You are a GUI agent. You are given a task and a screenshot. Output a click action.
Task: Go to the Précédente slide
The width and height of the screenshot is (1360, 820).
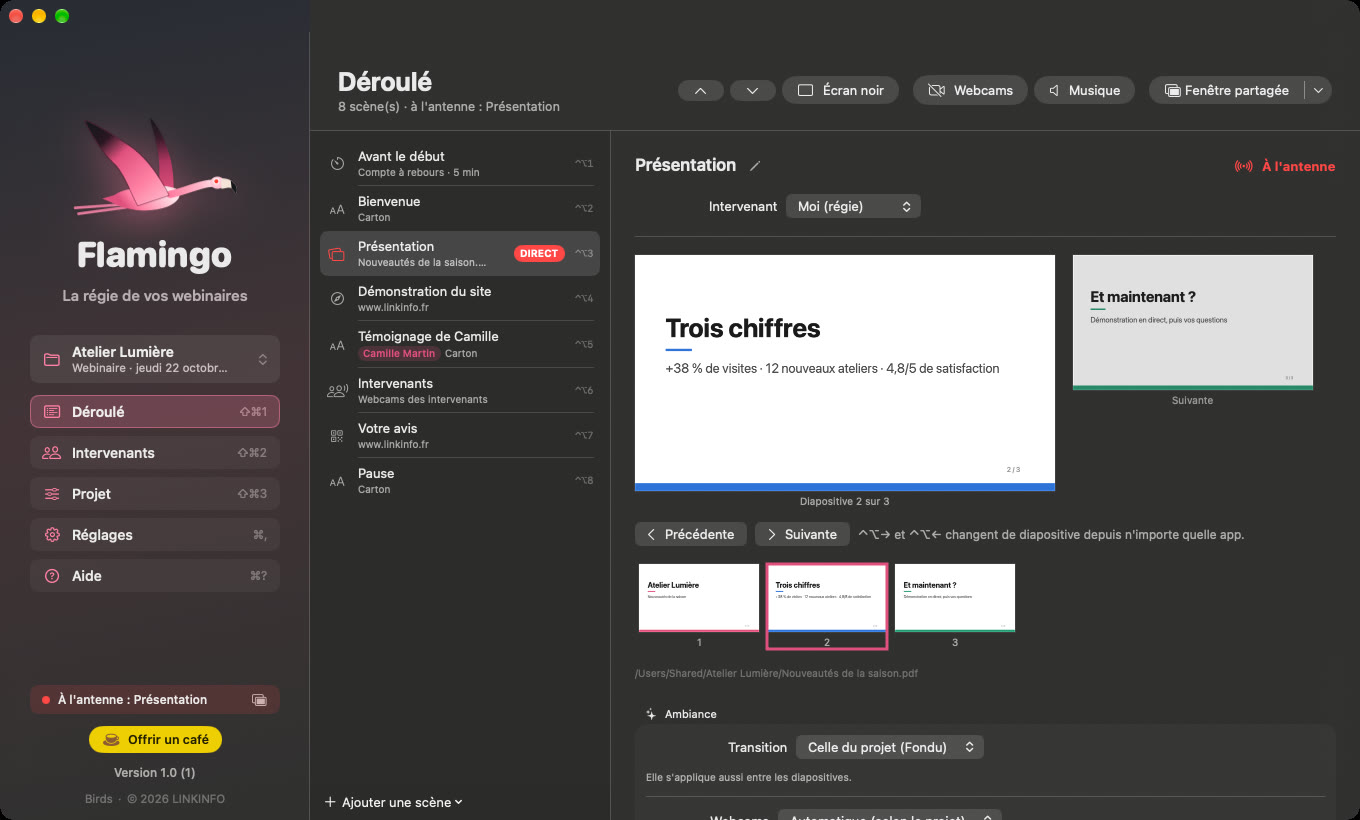tap(691, 534)
